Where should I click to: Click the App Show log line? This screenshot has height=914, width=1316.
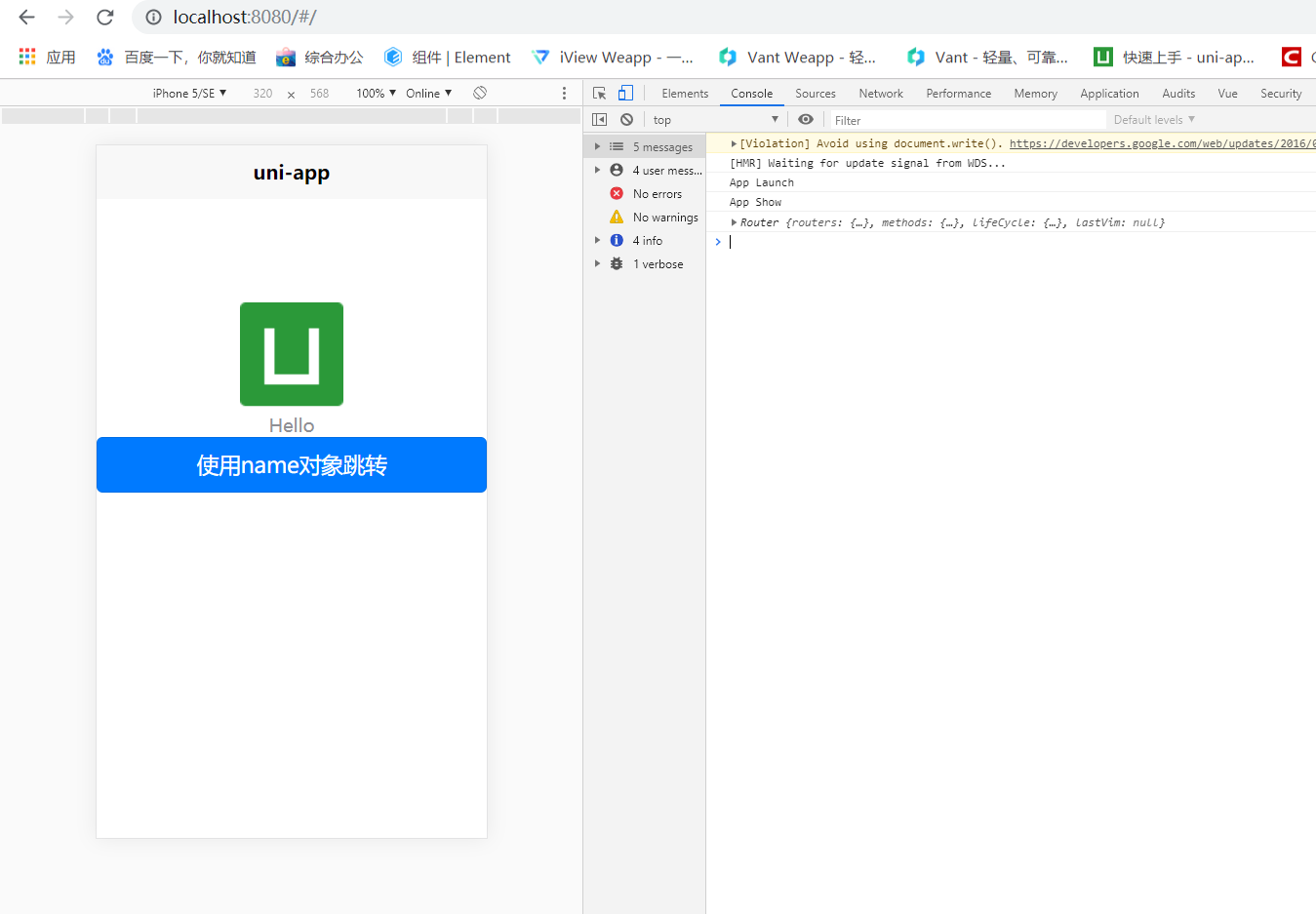pyautogui.click(x=755, y=202)
